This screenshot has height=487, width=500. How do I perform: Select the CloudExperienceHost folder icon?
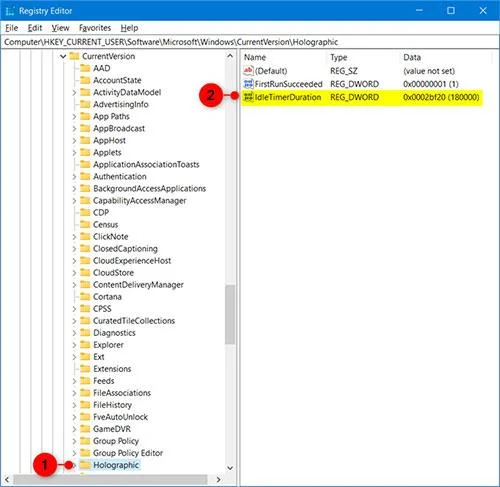coord(85,261)
